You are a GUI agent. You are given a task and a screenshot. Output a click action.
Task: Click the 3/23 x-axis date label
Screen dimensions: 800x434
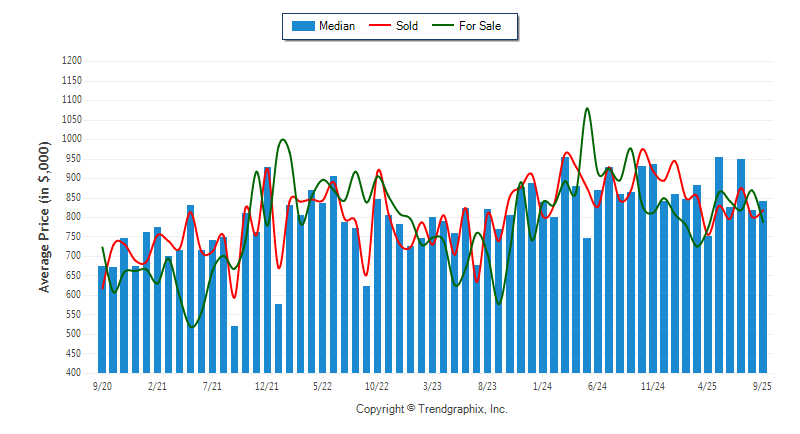433,385
